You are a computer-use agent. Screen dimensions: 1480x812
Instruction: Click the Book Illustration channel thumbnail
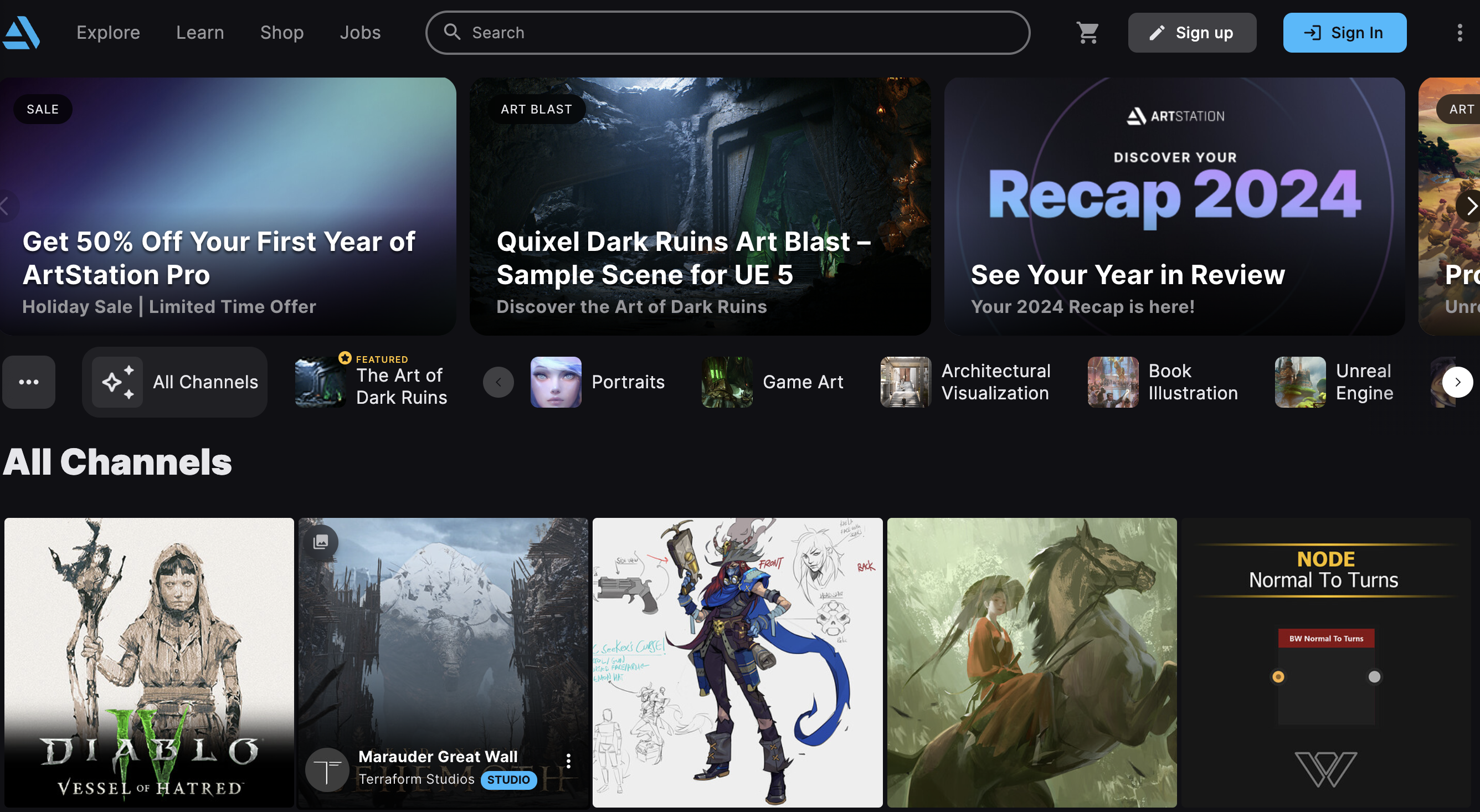(1113, 382)
